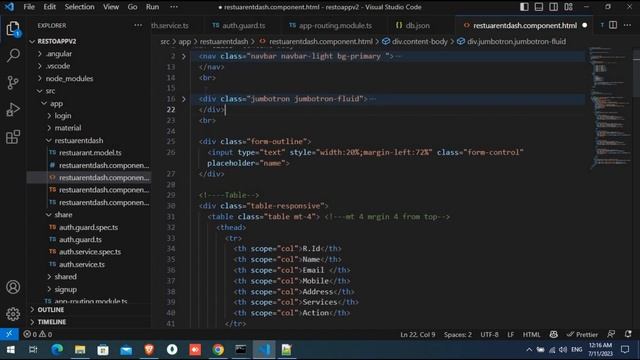The width and height of the screenshot is (640, 360).
Task: Open overflow menu ellipsis in menu bar
Action: [x=174, y=7]
